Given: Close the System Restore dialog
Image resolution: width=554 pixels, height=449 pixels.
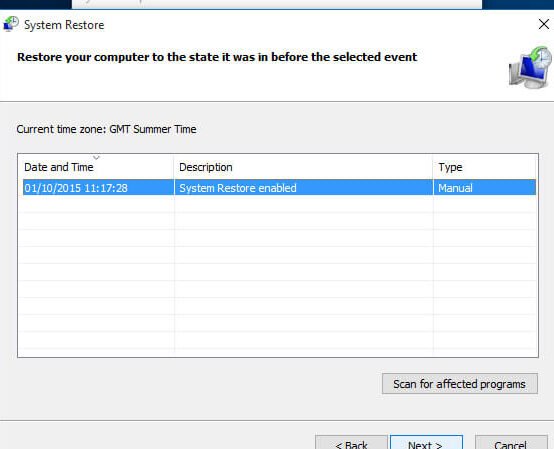Looking at the screenshot, I should [544, 24].
